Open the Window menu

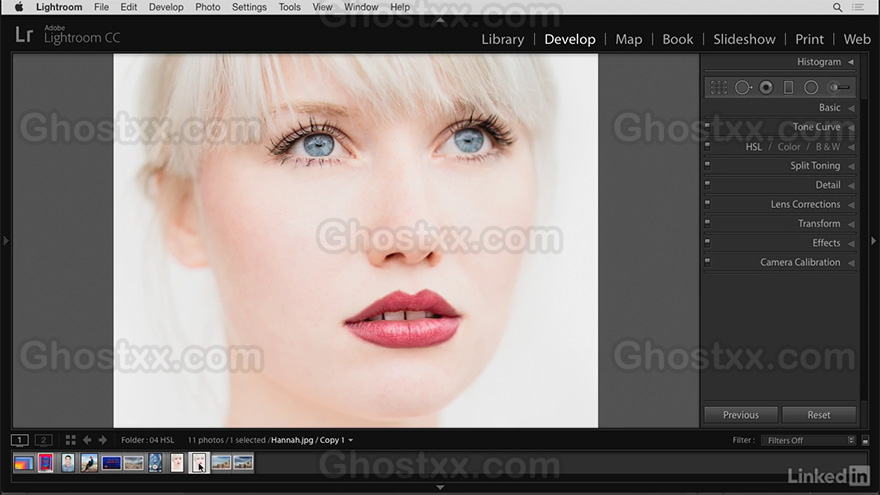pos(361,7)
